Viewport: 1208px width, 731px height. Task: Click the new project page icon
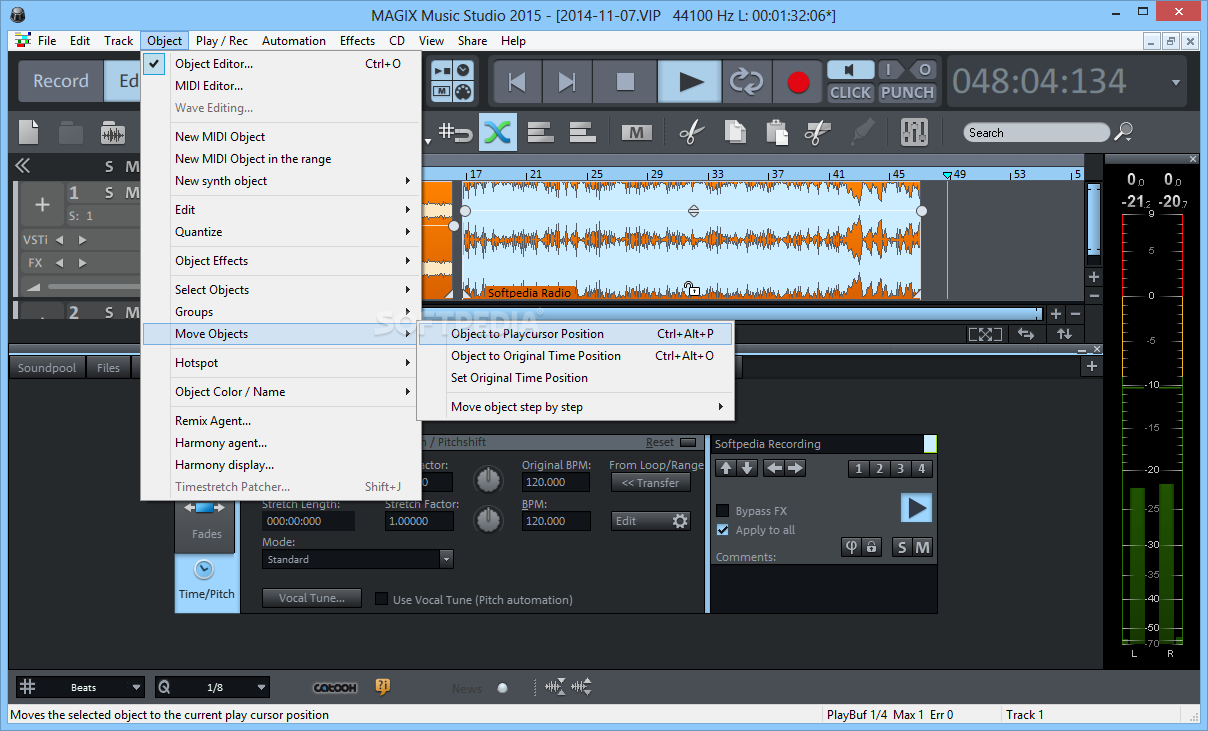click(29, 132)
